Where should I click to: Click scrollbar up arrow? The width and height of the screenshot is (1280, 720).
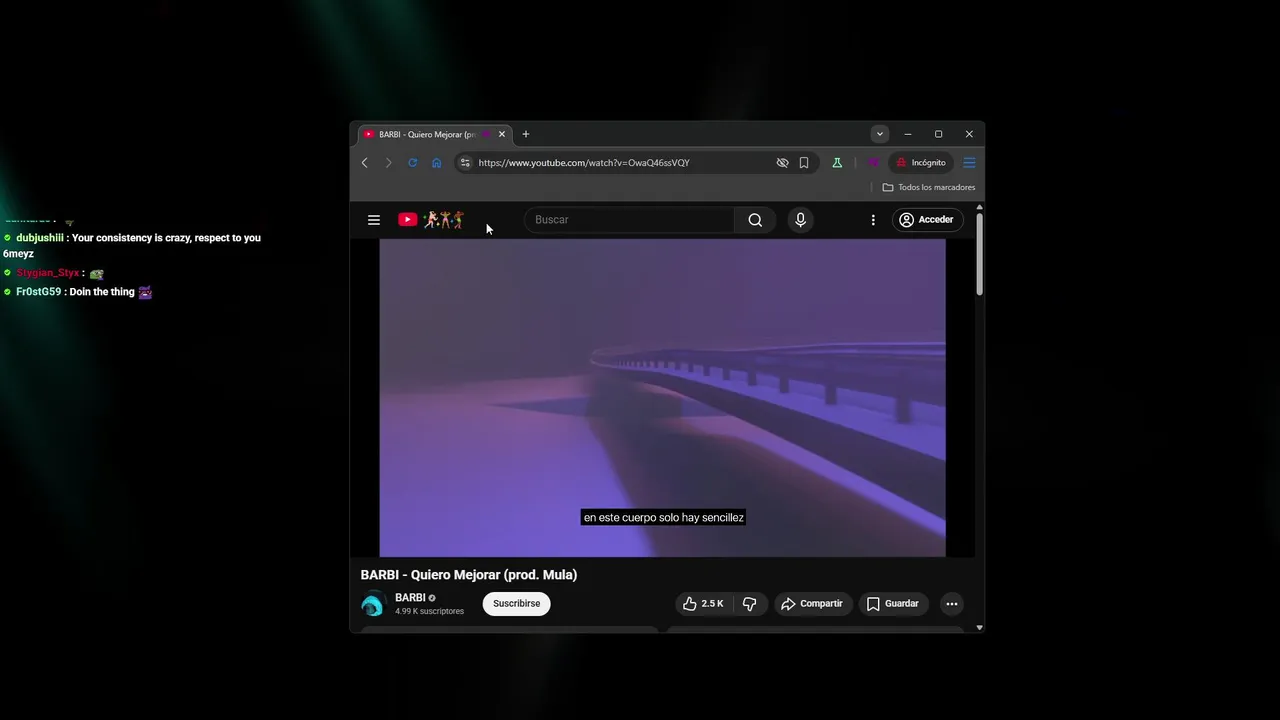click(980, 208)
